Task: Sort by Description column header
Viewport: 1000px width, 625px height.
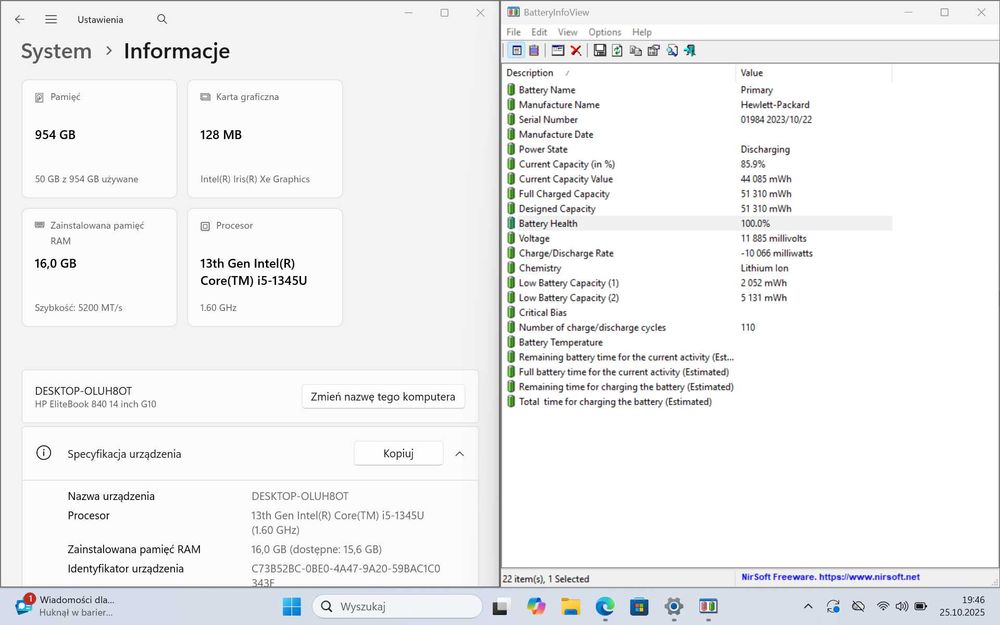Action: point(619,73)
